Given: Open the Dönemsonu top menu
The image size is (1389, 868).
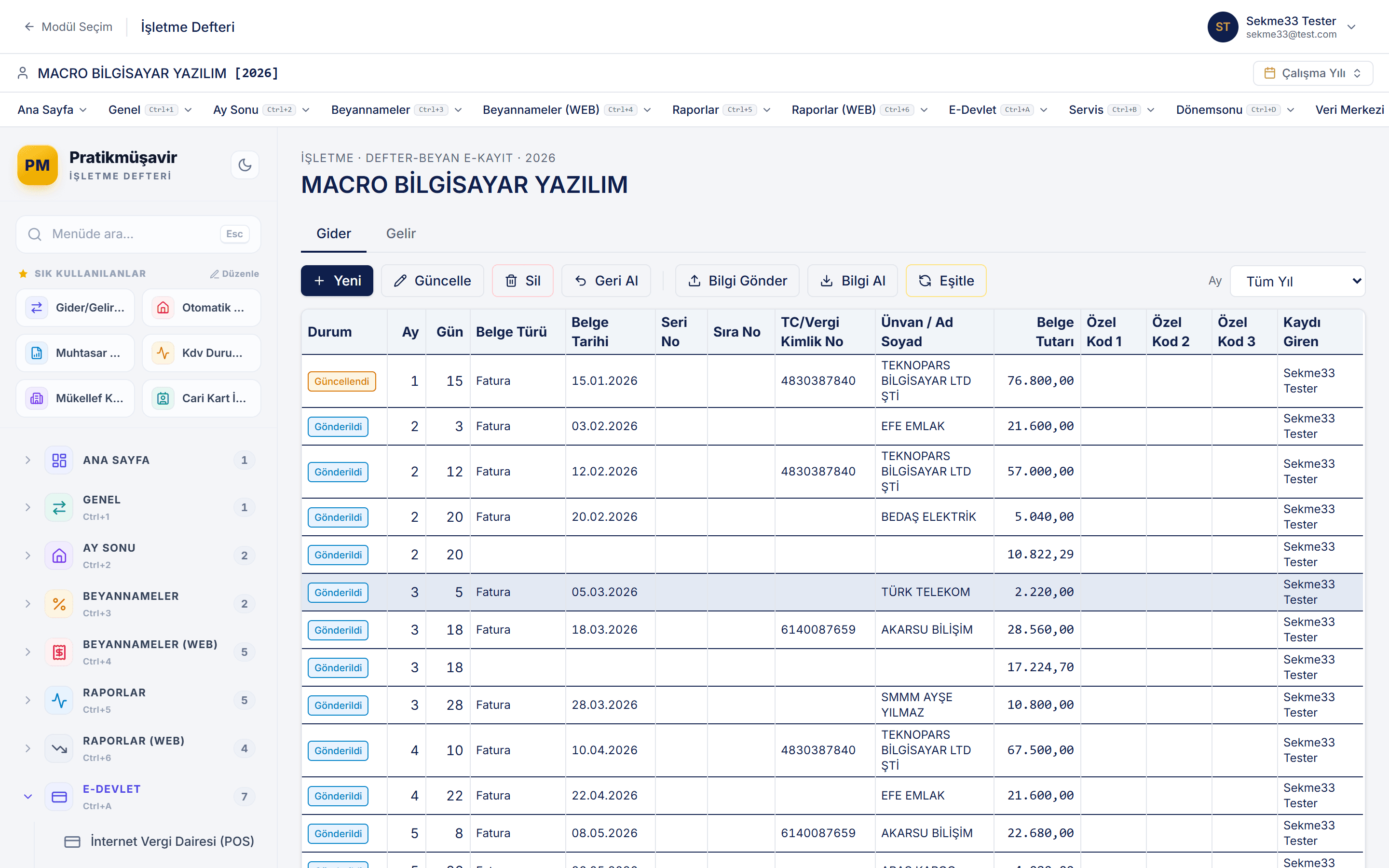Looking at the screenshot, I should 1235,109.
